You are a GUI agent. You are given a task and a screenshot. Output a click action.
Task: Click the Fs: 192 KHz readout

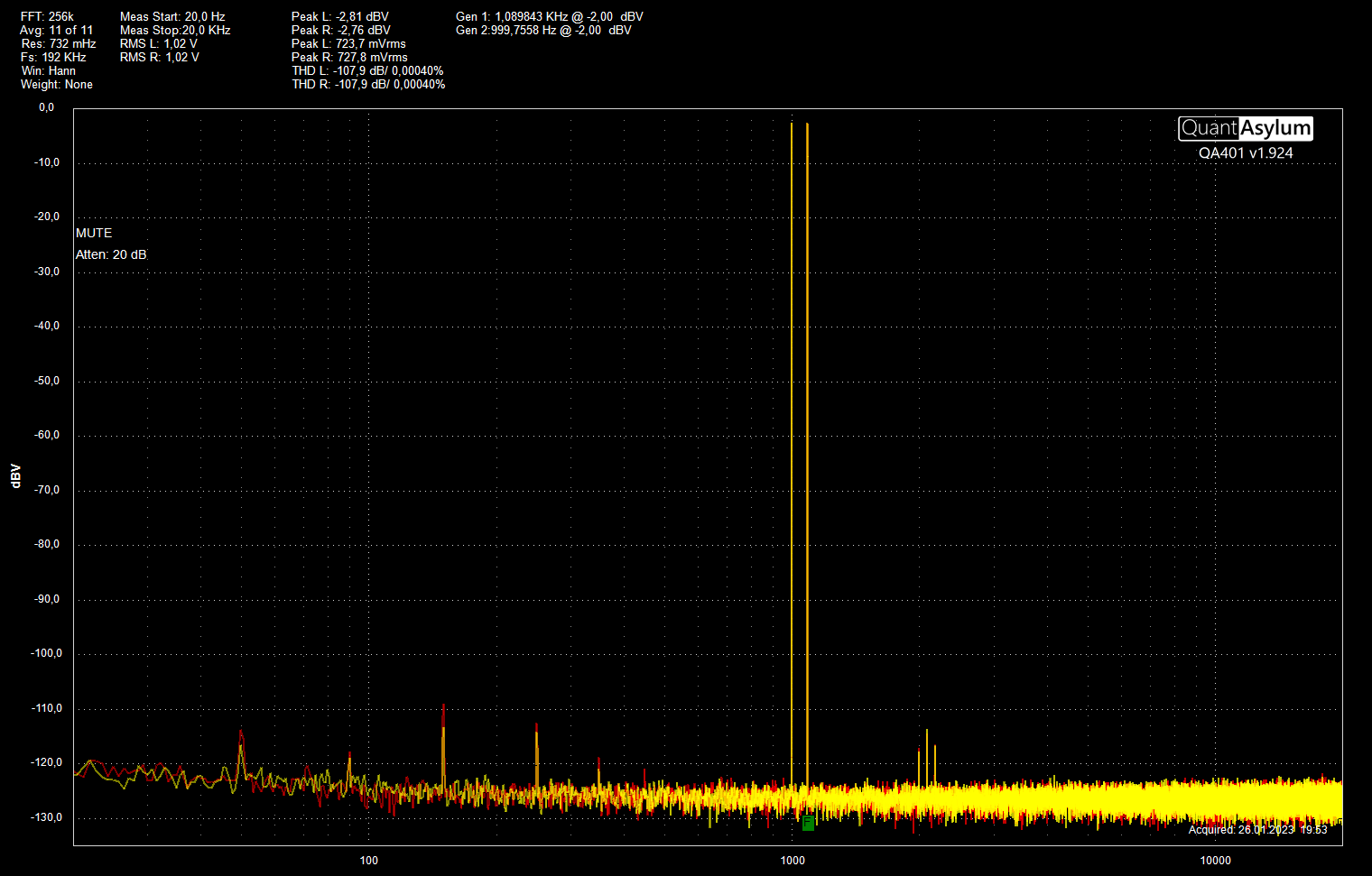coord(53,57)
